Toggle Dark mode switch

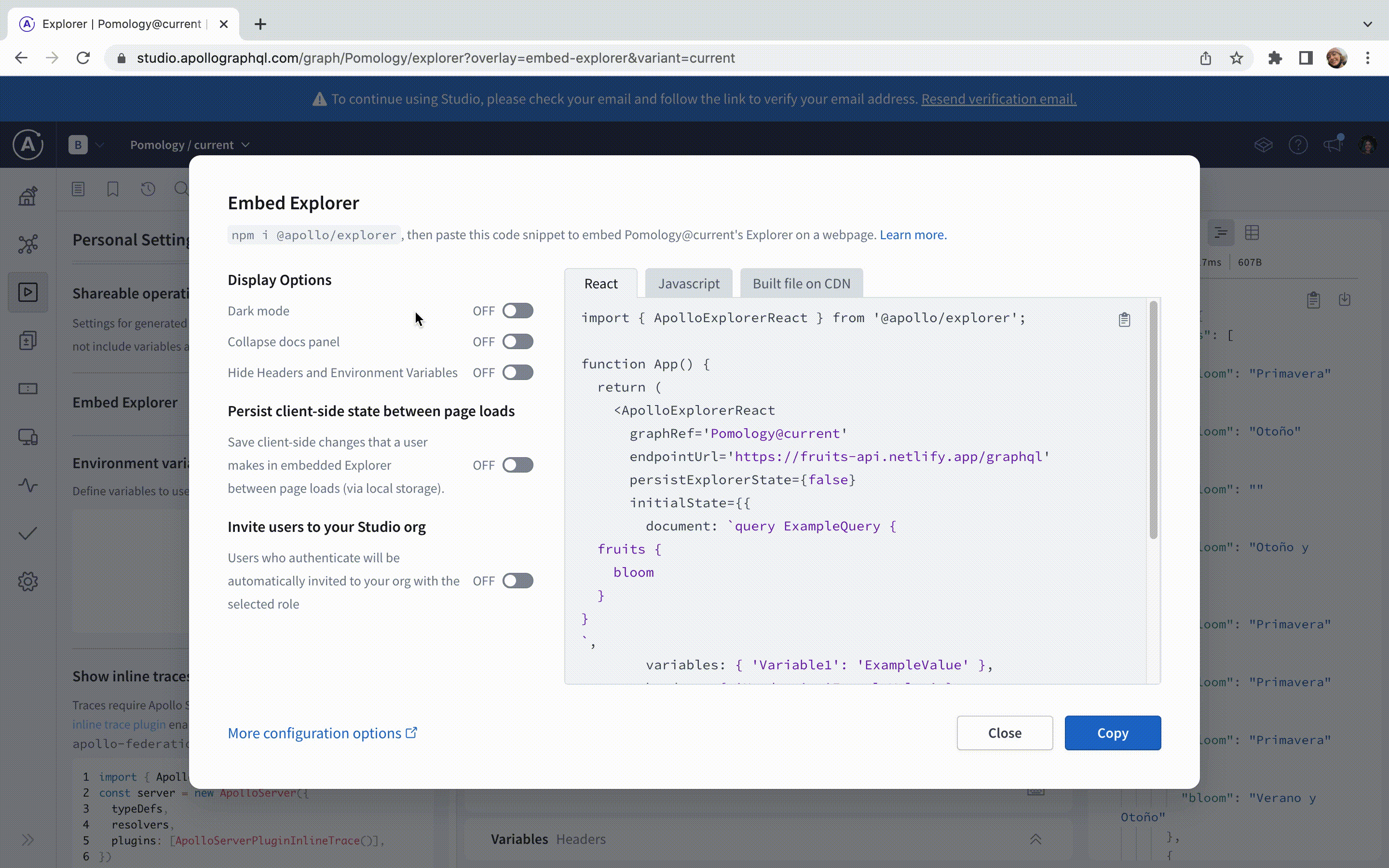click(x=517, y=311)
